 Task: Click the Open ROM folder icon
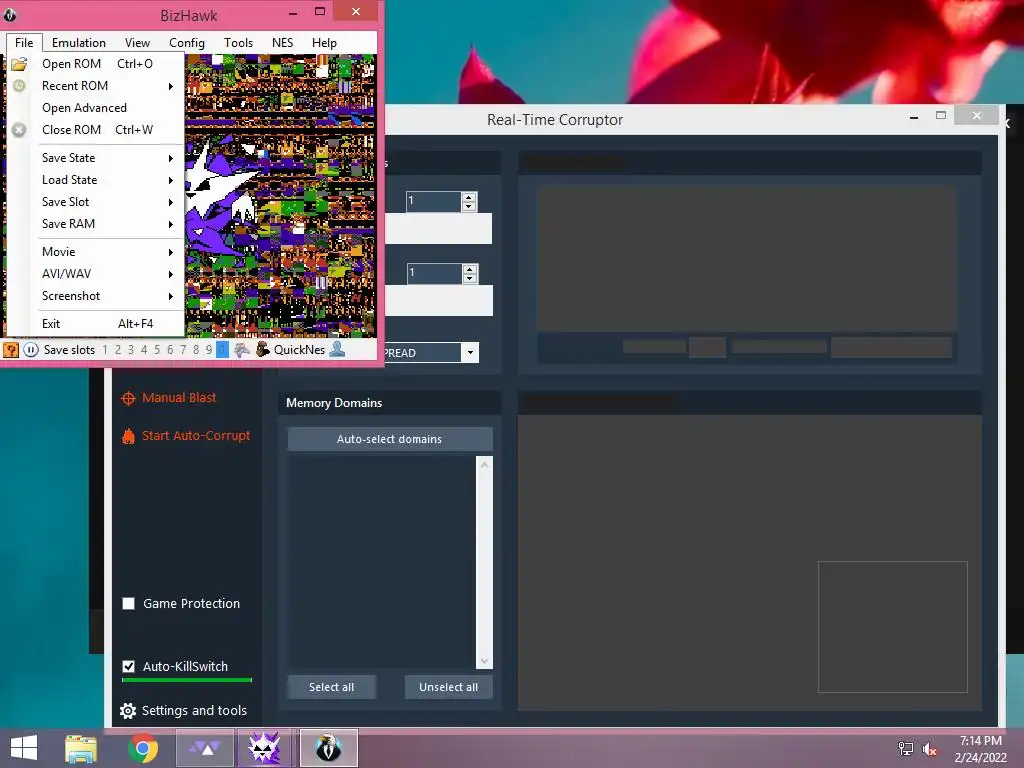19,64
